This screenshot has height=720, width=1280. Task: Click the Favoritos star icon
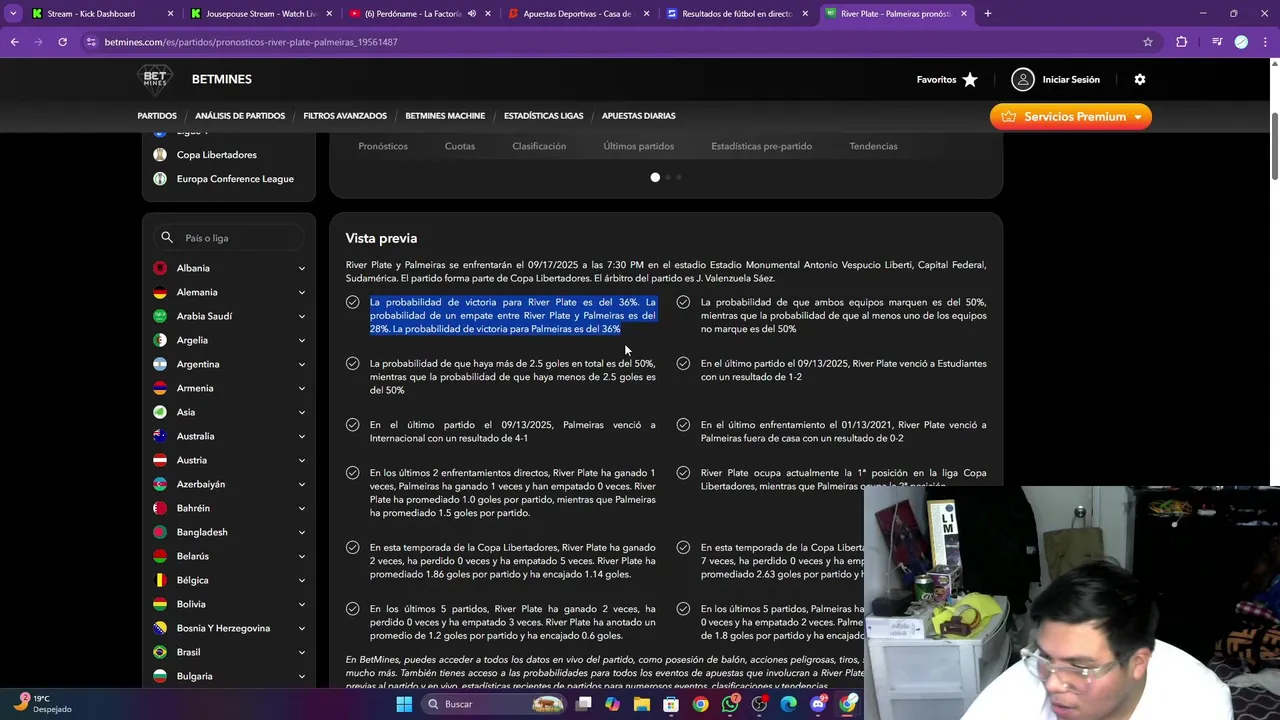(x=970, y=80)
